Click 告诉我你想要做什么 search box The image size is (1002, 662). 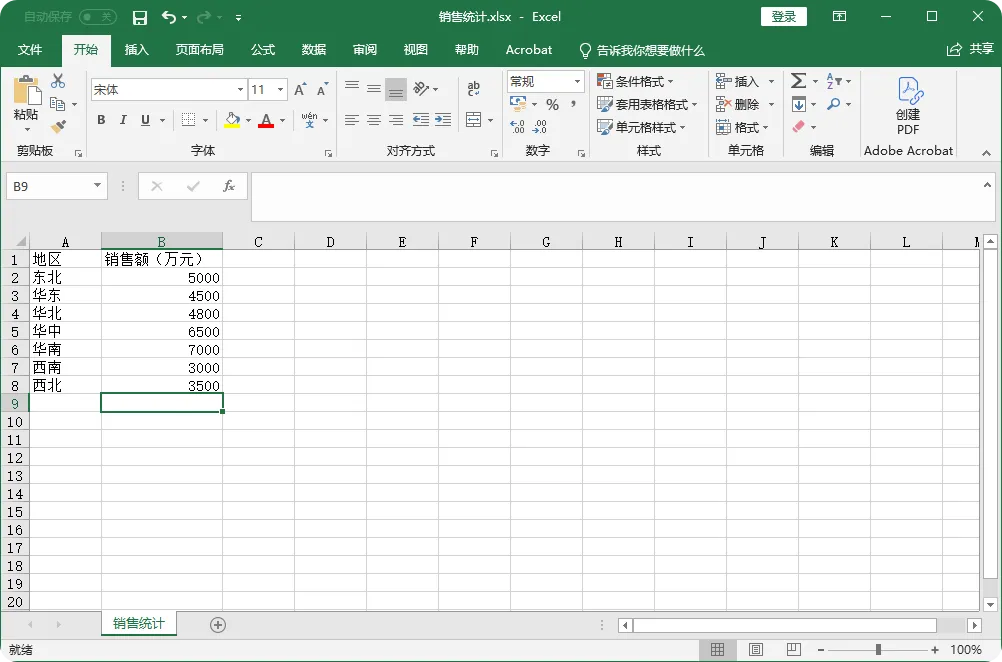click(x=642, y=50)
